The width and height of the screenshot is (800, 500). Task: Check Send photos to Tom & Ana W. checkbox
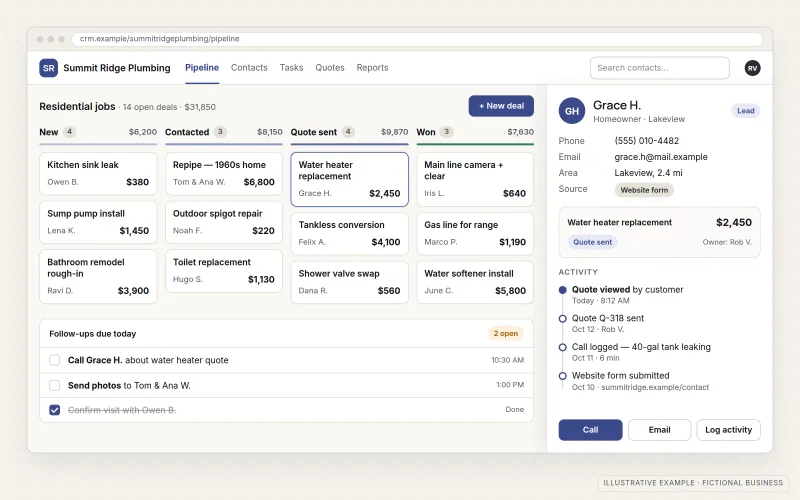tap(55, 385)
